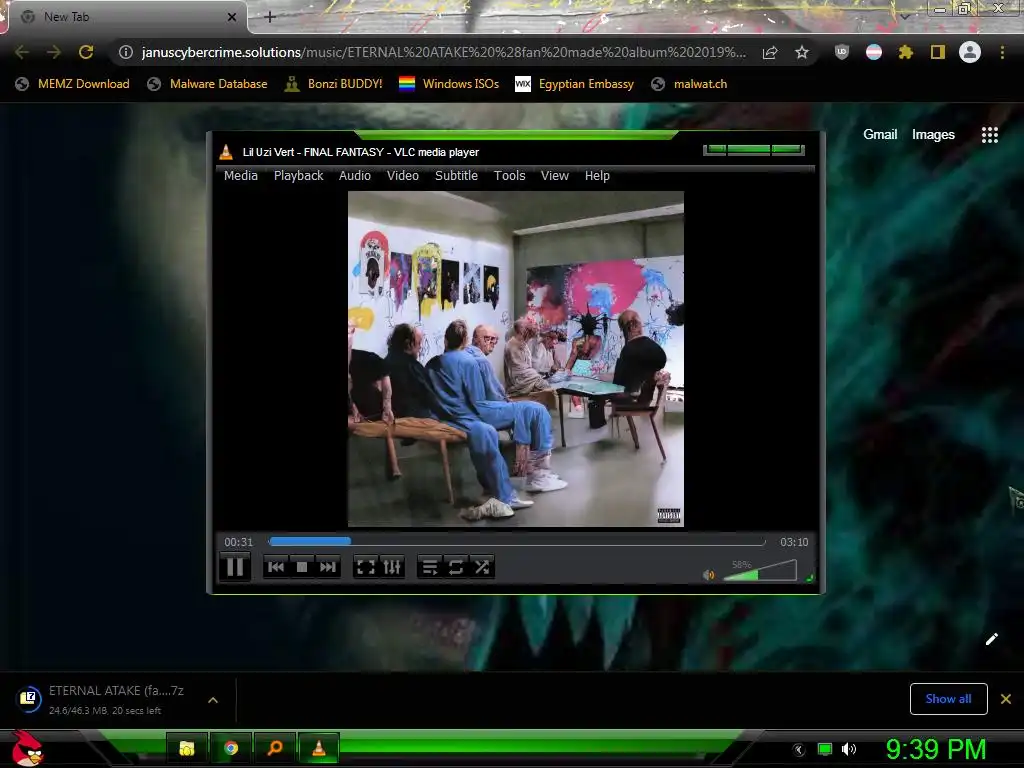The width and height of the screenshot is (1024, 768).
Task: Open a new tab with plus
Action: point(270,17)
